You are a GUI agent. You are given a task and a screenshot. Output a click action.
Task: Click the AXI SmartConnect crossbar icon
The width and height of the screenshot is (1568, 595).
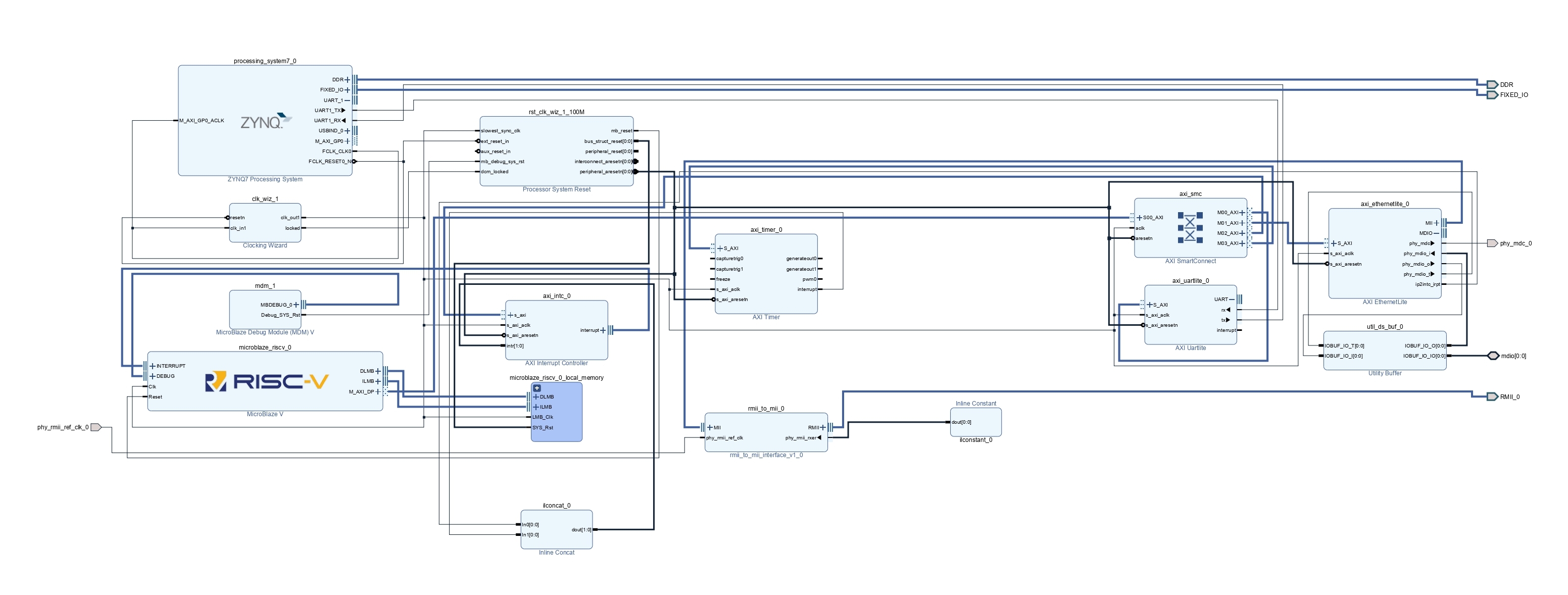1190,227
